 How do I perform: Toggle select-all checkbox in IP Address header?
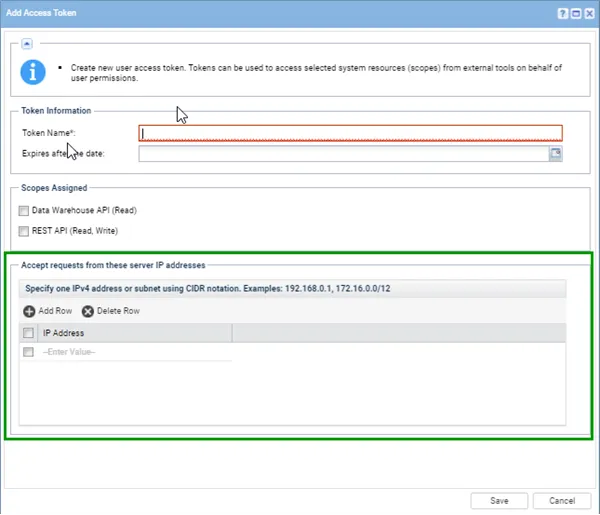28,333
